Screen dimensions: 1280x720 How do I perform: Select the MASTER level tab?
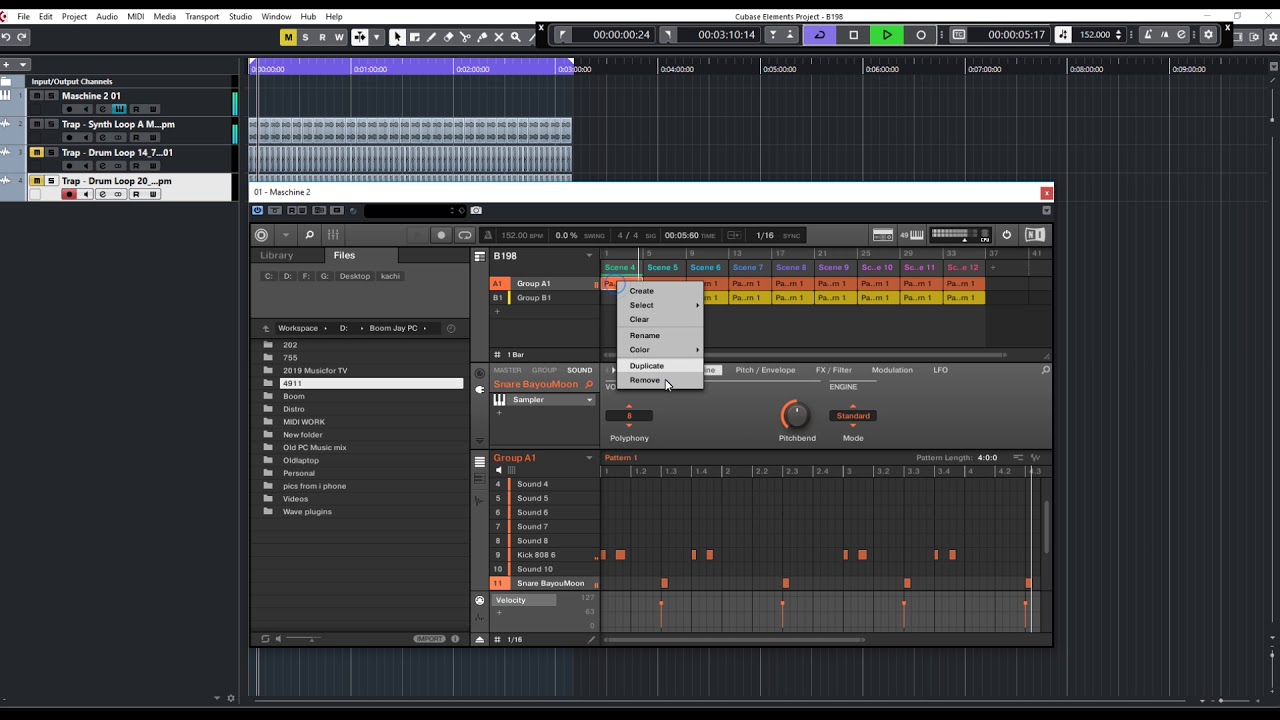[507, 370]
